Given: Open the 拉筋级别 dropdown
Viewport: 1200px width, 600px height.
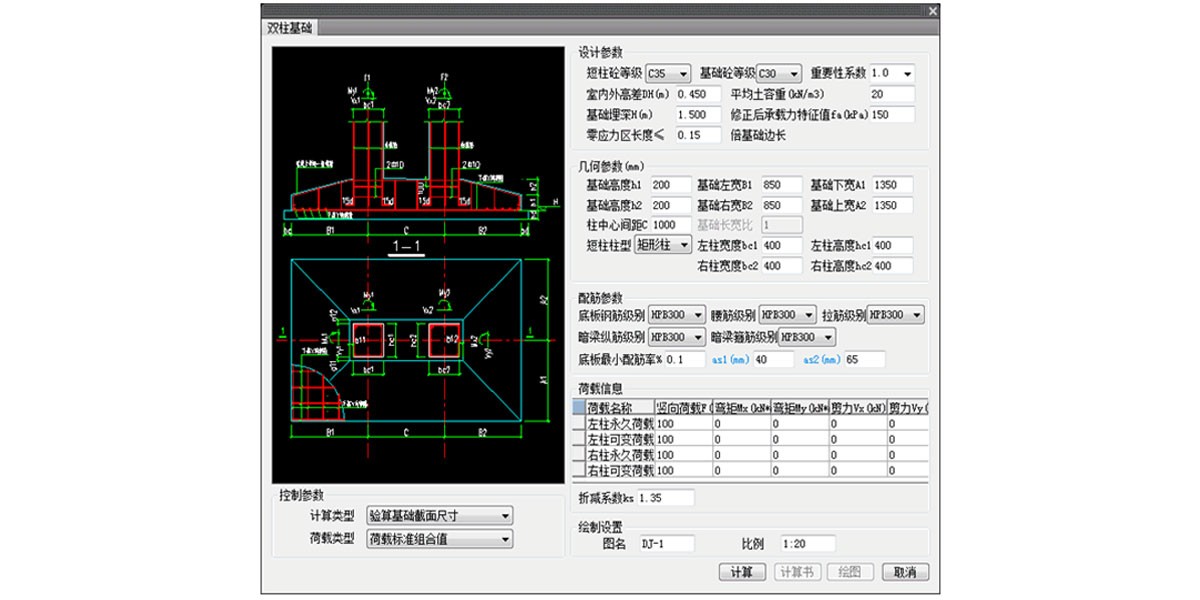Looking at the screenshot, I should (x=895, y=315).
